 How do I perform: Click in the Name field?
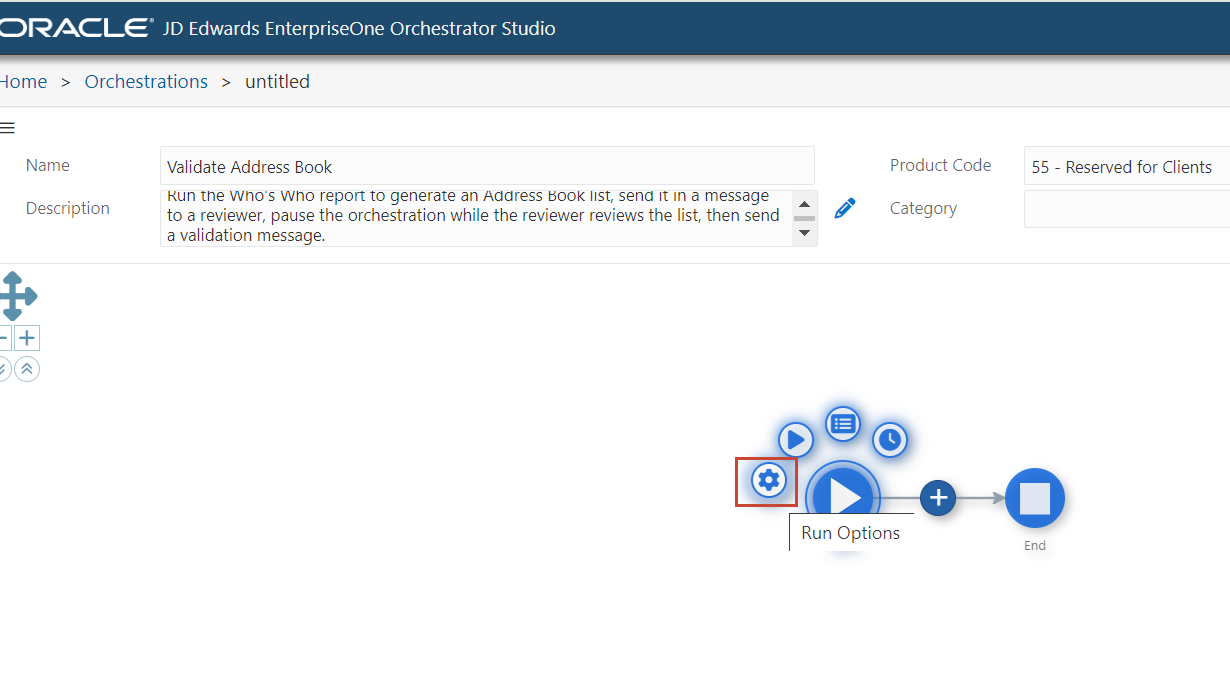click(x=487, y=166)
